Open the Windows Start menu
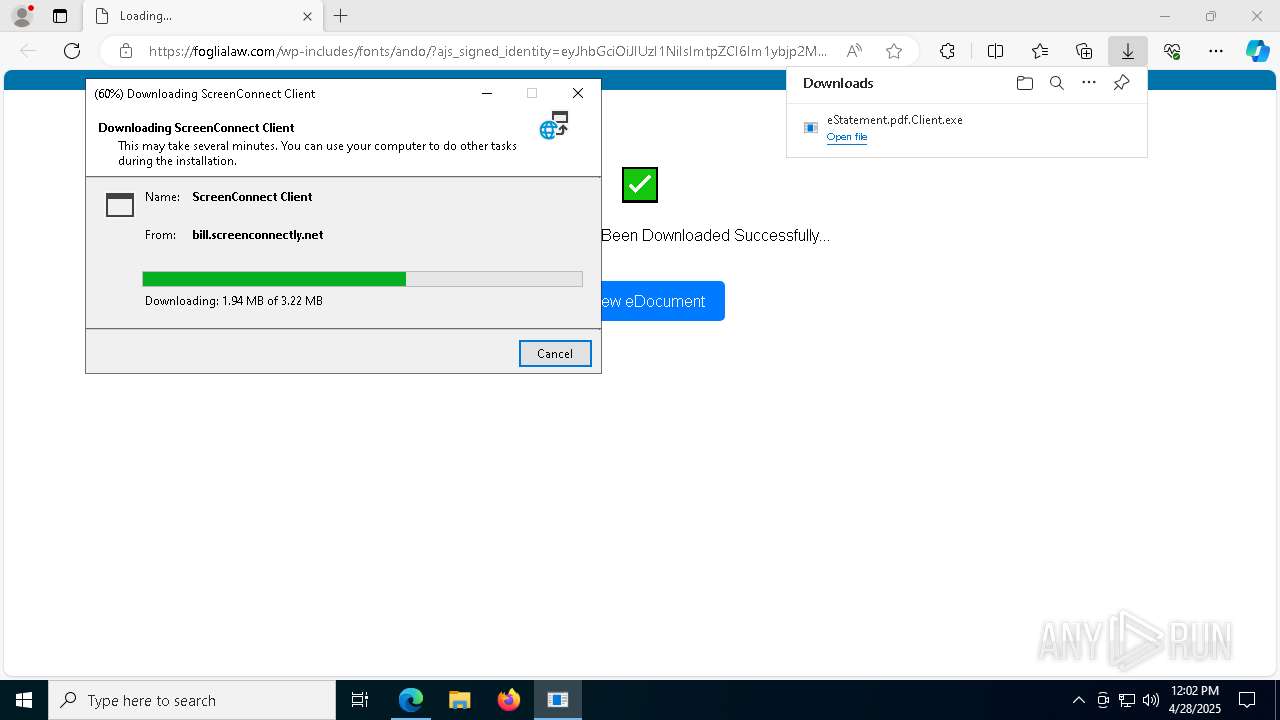This screenshot has width=1280, height=720. pos(24,700)
